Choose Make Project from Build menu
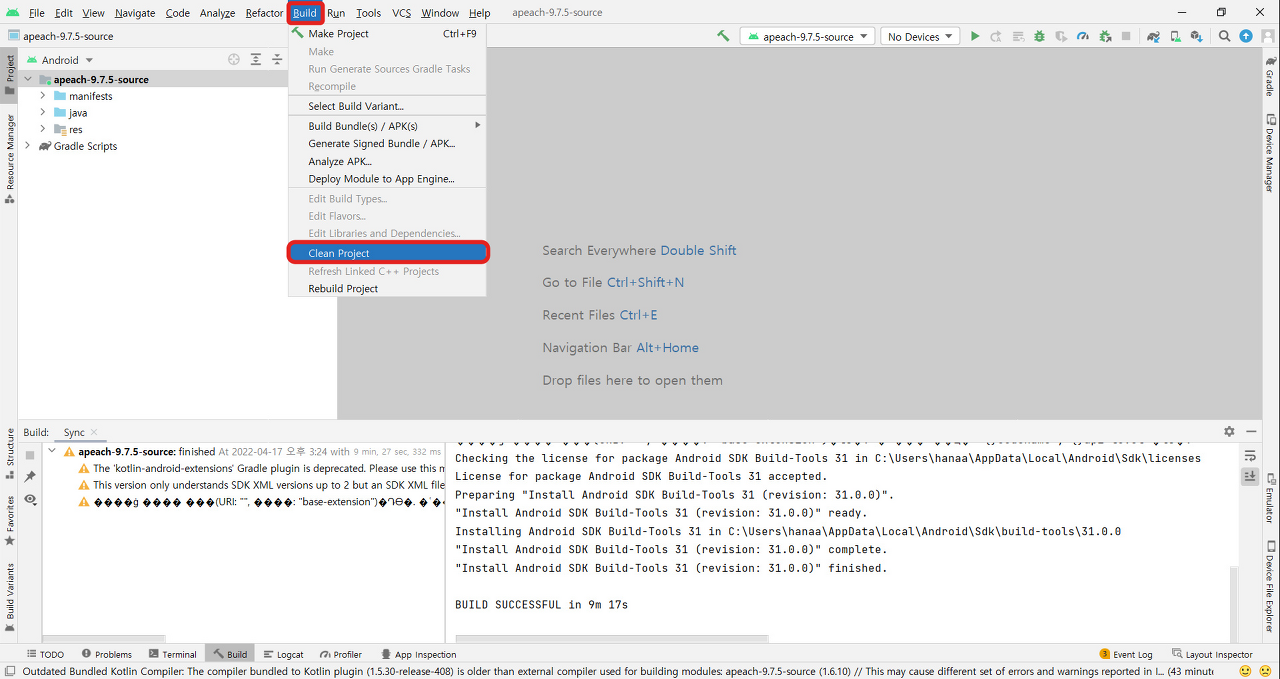The width and height of the screenshot is (1280, 679). click(x=387, y=33)
